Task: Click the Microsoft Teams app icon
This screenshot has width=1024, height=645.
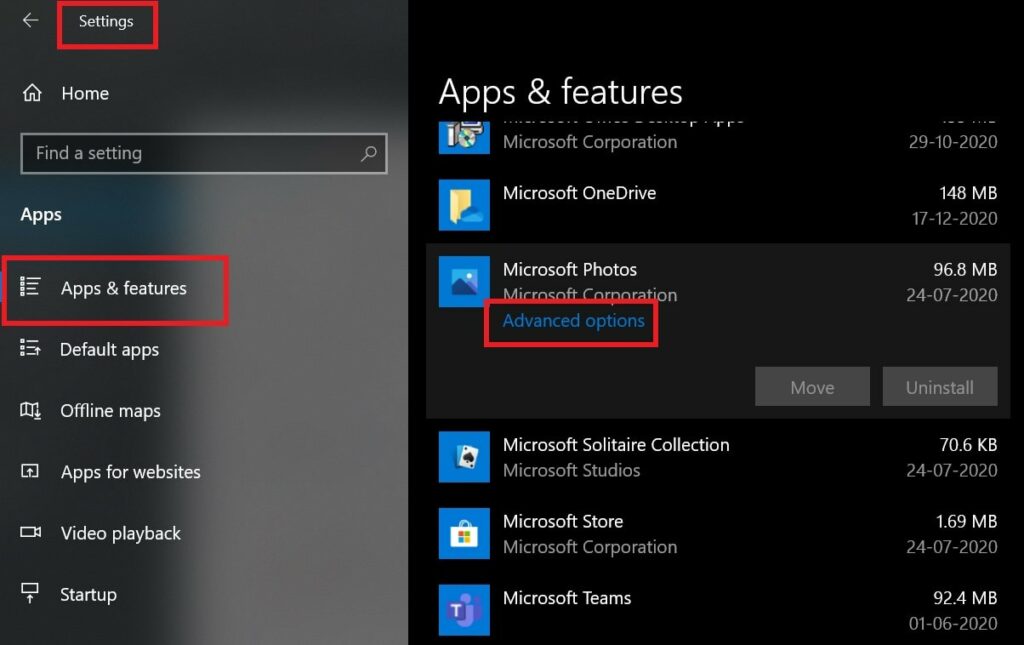Action: coord(464,610)
